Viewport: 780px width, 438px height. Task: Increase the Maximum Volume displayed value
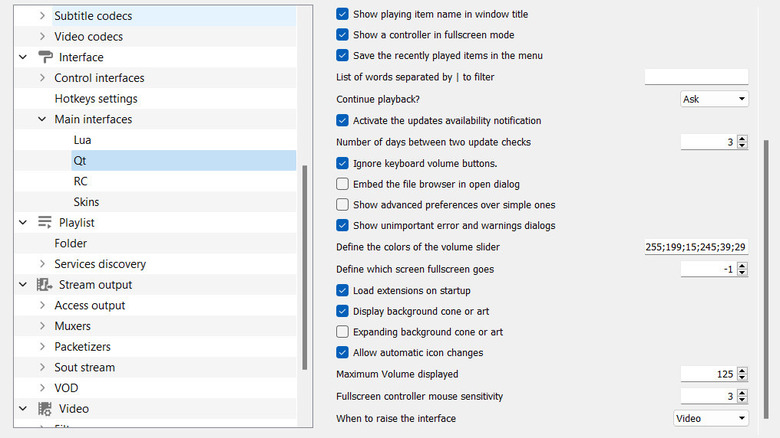[742, 370]
